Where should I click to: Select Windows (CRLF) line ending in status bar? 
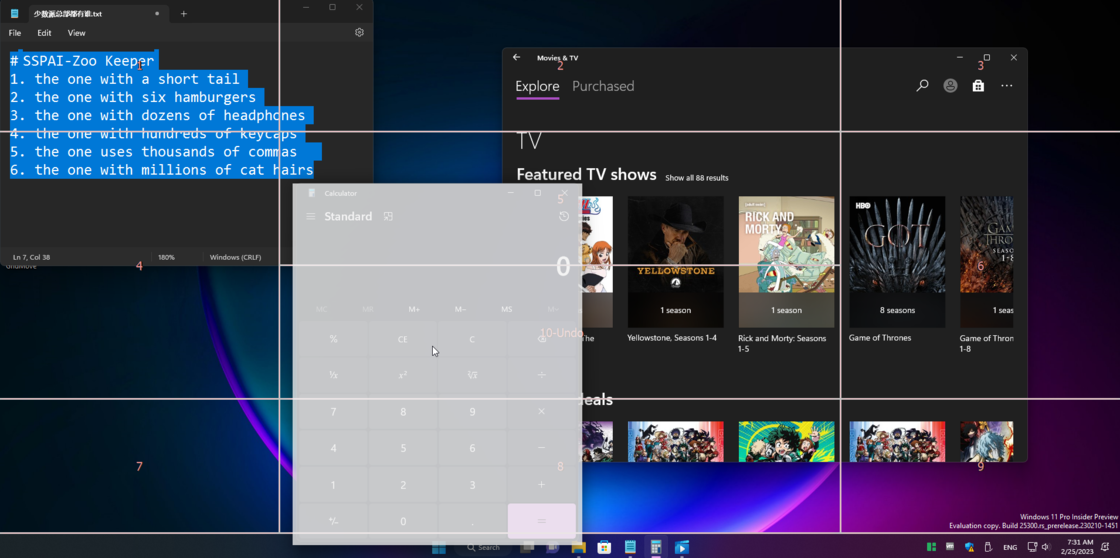coord(235,257)
